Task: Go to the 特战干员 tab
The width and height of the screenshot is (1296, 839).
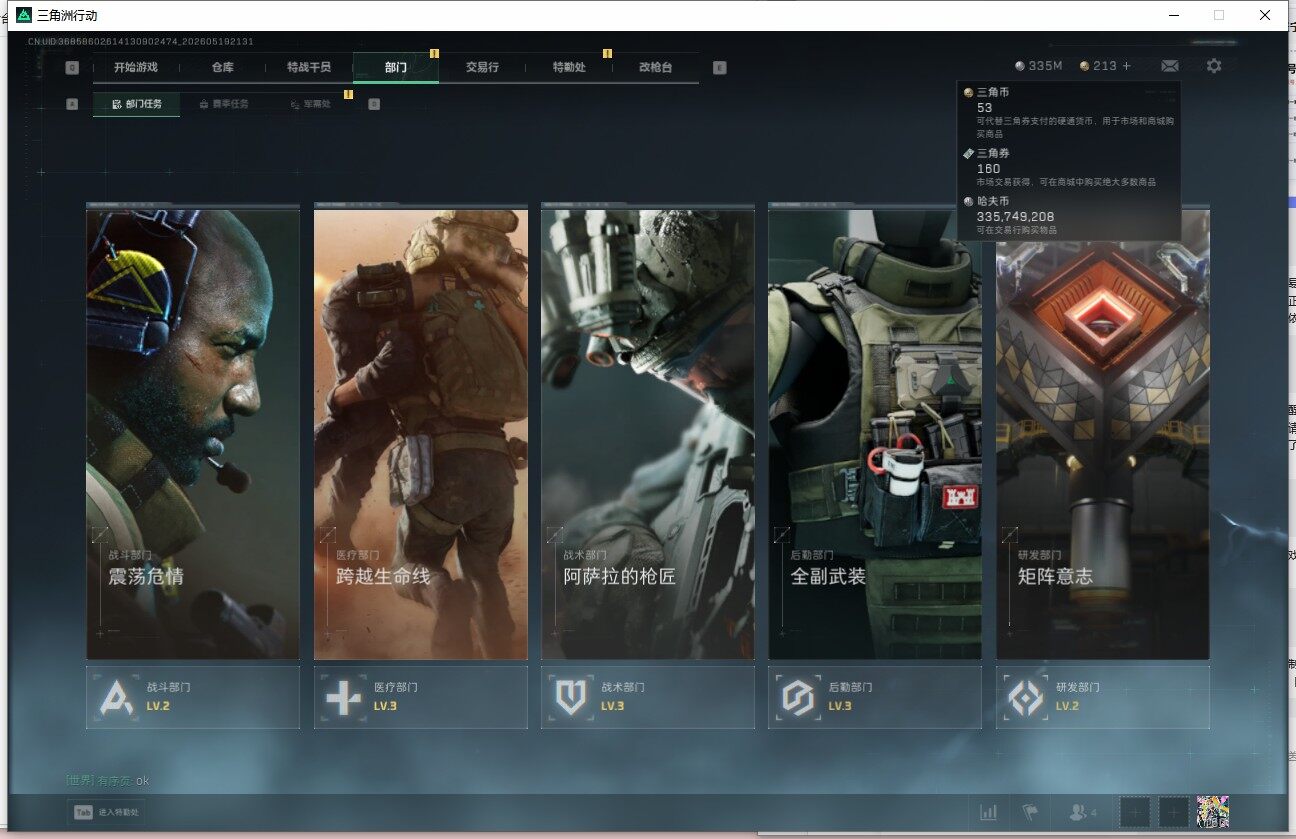Action: 309,67
